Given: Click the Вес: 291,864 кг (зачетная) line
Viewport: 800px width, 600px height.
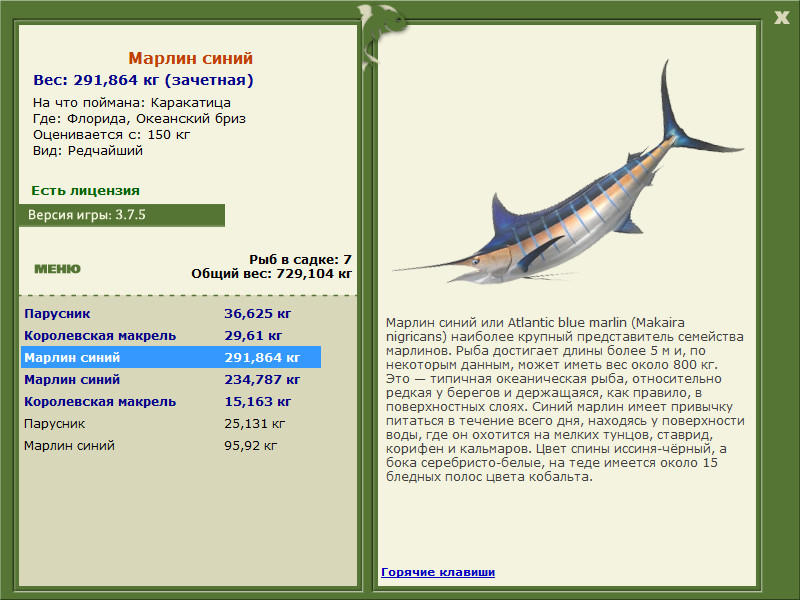Looking at the screenshot, I should pyautogui.click(x=143, y=80).
